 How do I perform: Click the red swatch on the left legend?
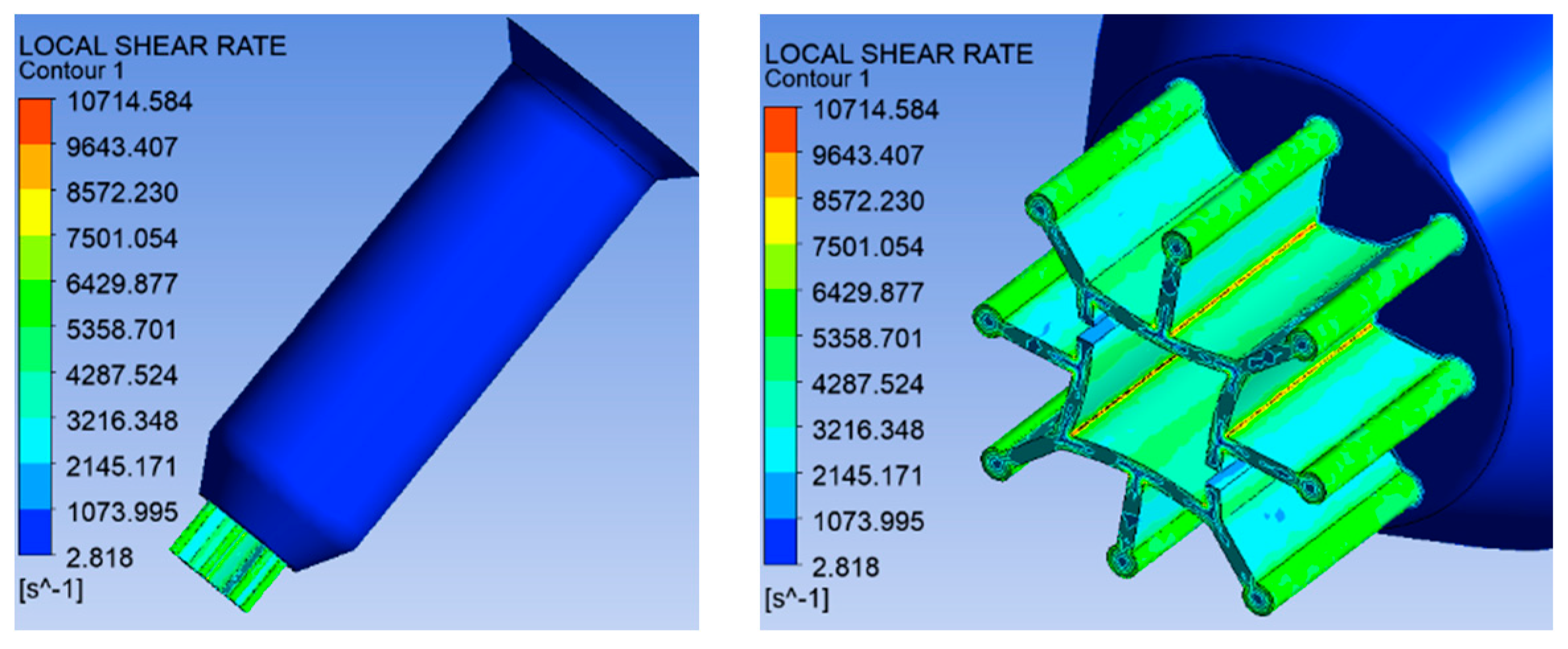coord(34,122)
